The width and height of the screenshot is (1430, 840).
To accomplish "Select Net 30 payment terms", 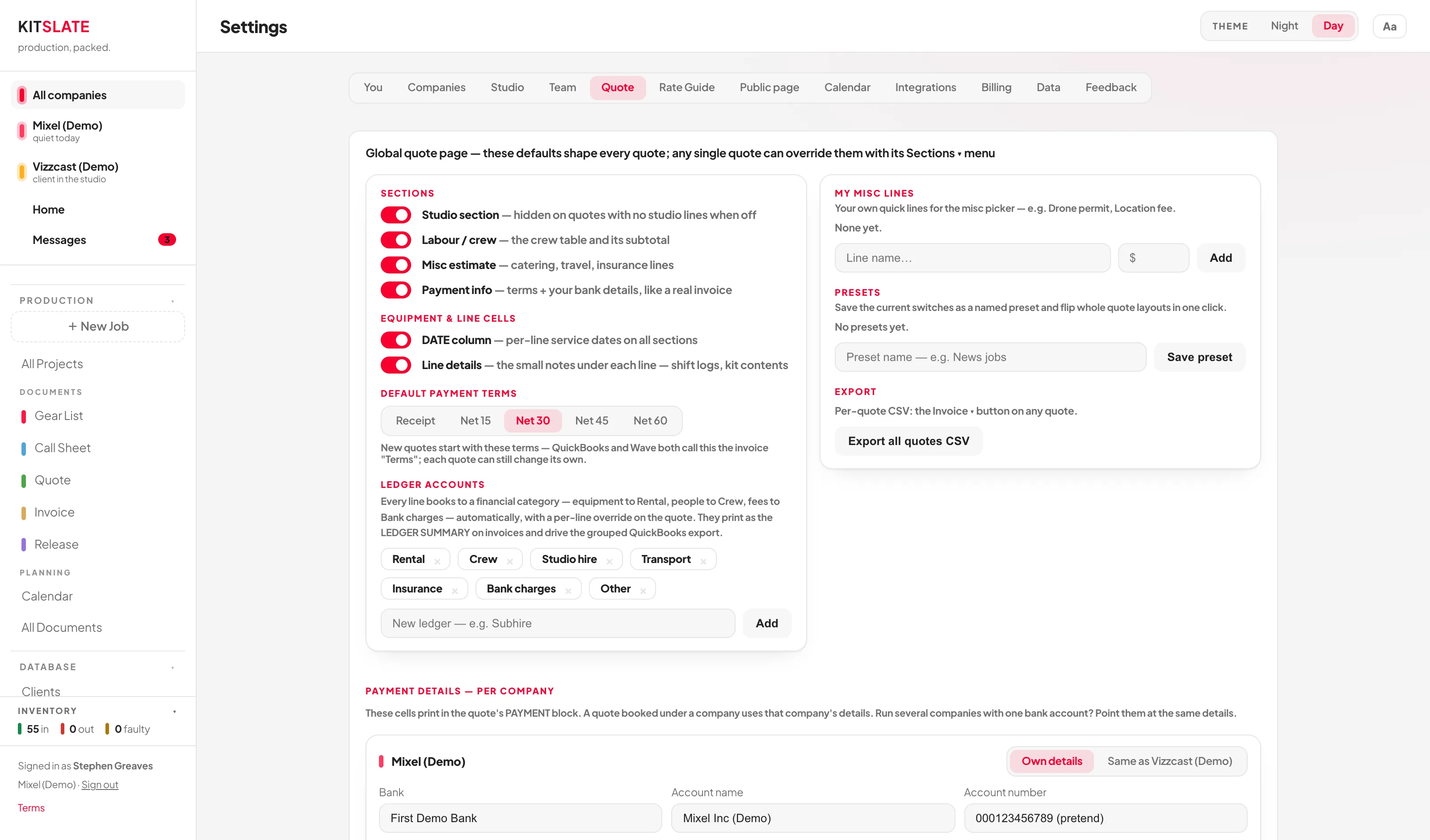I will [533, 420].
